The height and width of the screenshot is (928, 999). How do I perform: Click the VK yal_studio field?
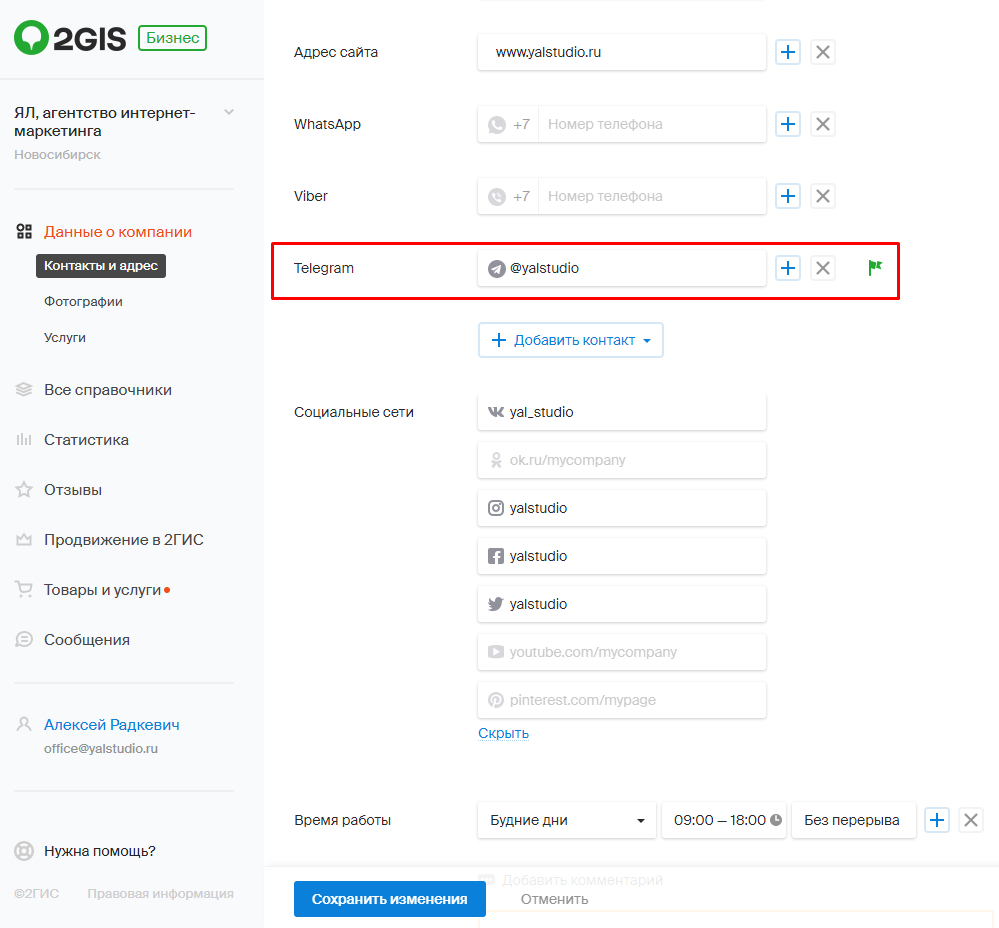pos(622,412)
